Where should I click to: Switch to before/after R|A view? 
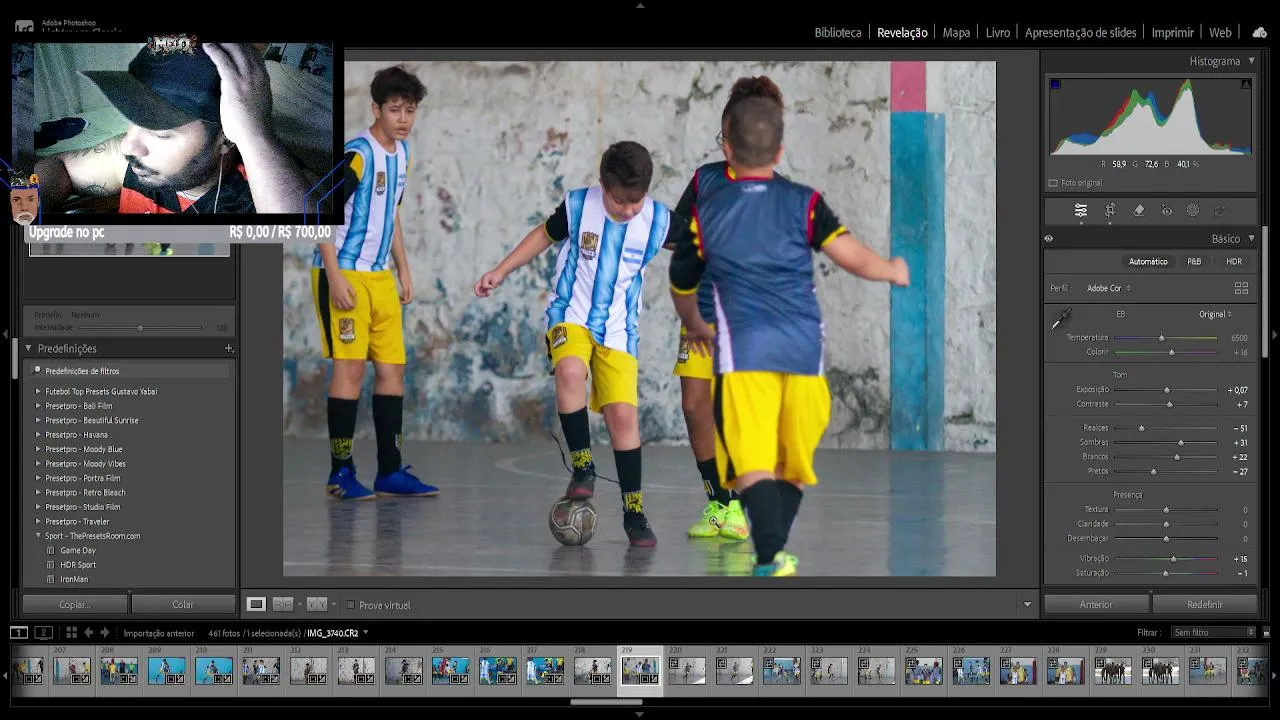click(283, 604)
